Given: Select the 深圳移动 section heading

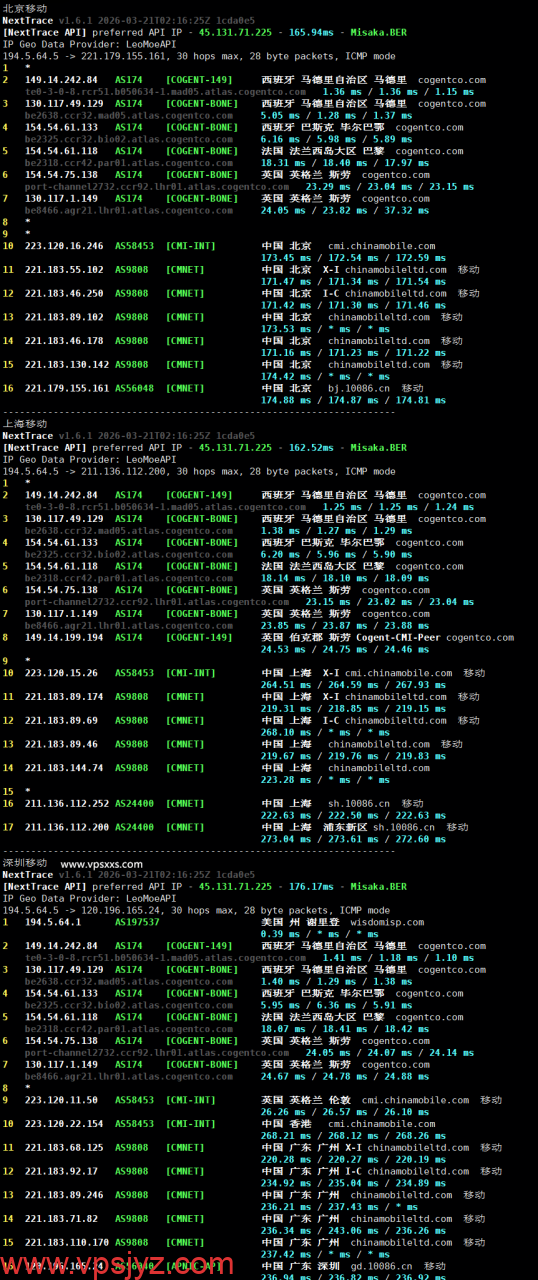Looking at the screenshot, I should click(x=25, y=863).
